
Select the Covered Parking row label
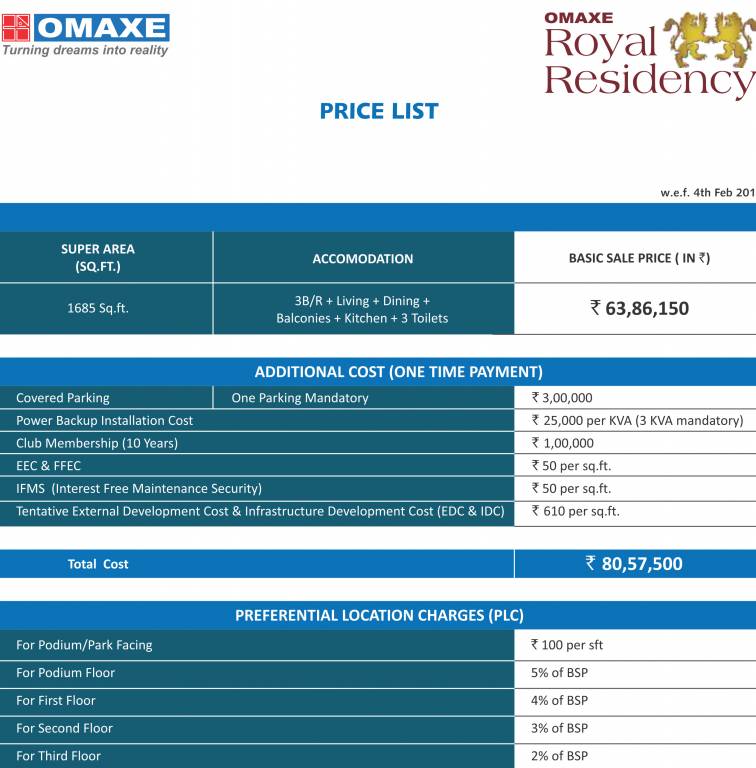[x=63, y=398]
